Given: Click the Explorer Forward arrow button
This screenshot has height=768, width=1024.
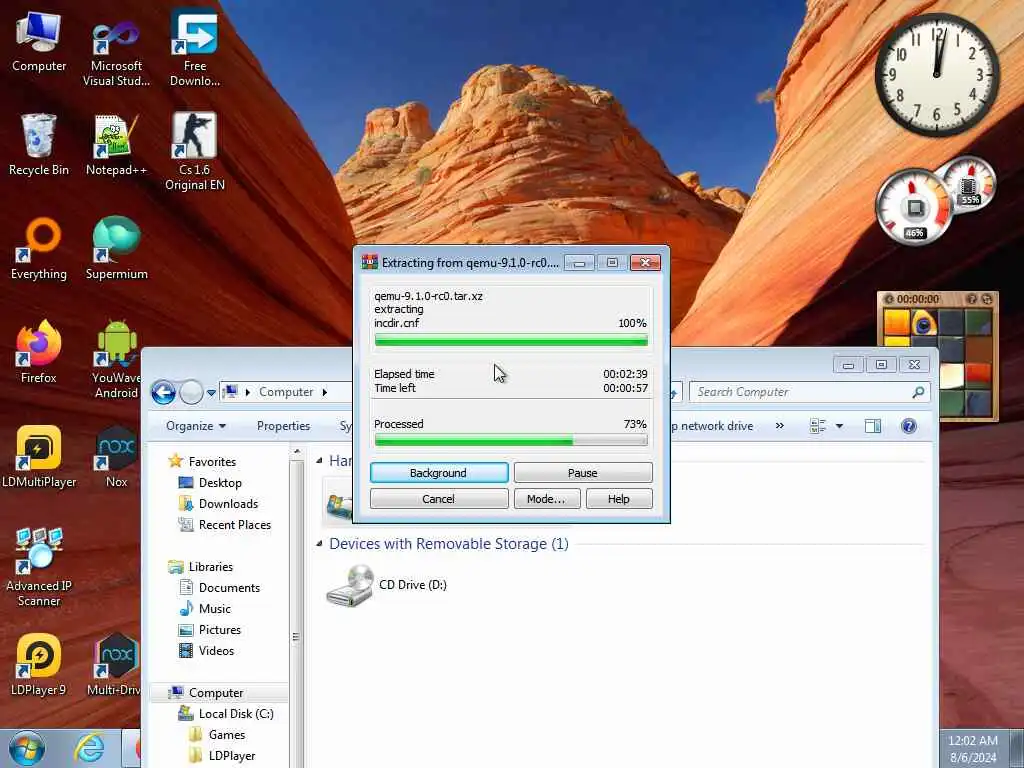Looking at the screenshot, I should click(191, 392).
